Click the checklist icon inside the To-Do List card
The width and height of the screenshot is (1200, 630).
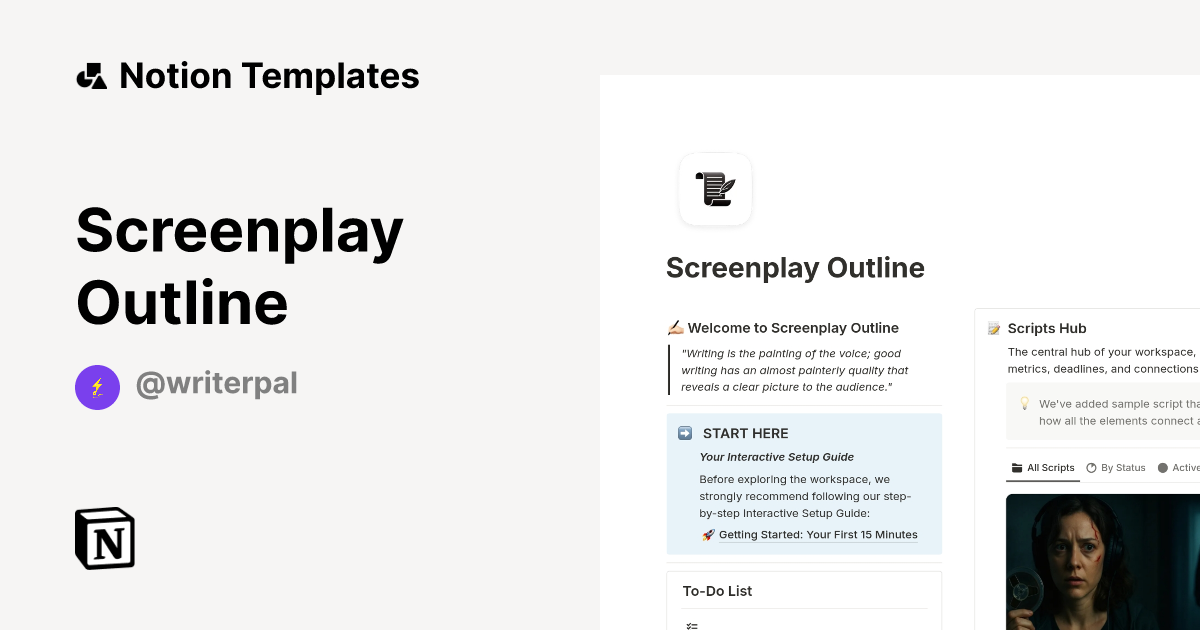691,625
